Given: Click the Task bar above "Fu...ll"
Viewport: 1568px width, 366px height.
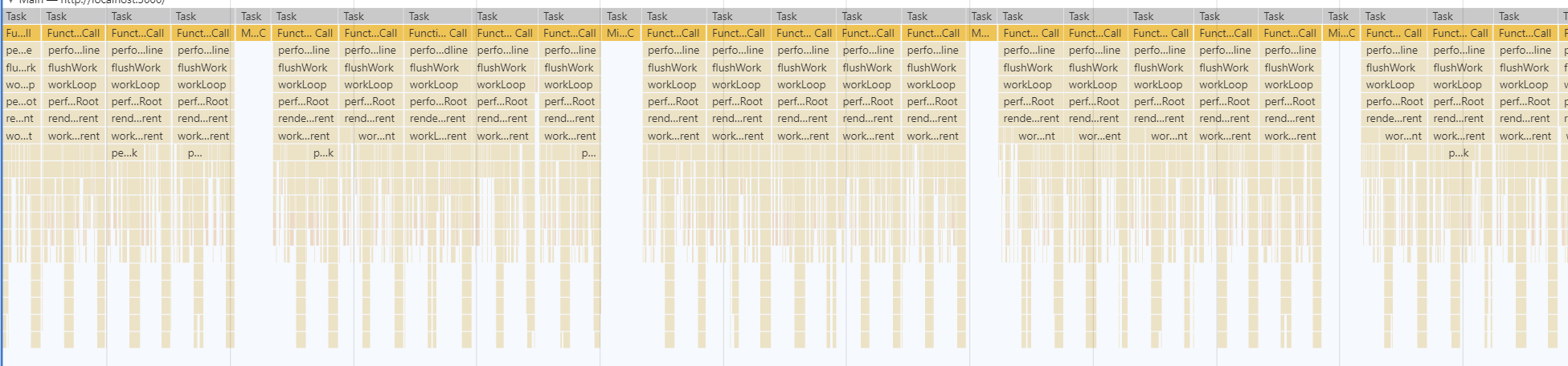Looking at the screenshot, I should point(17,16).
